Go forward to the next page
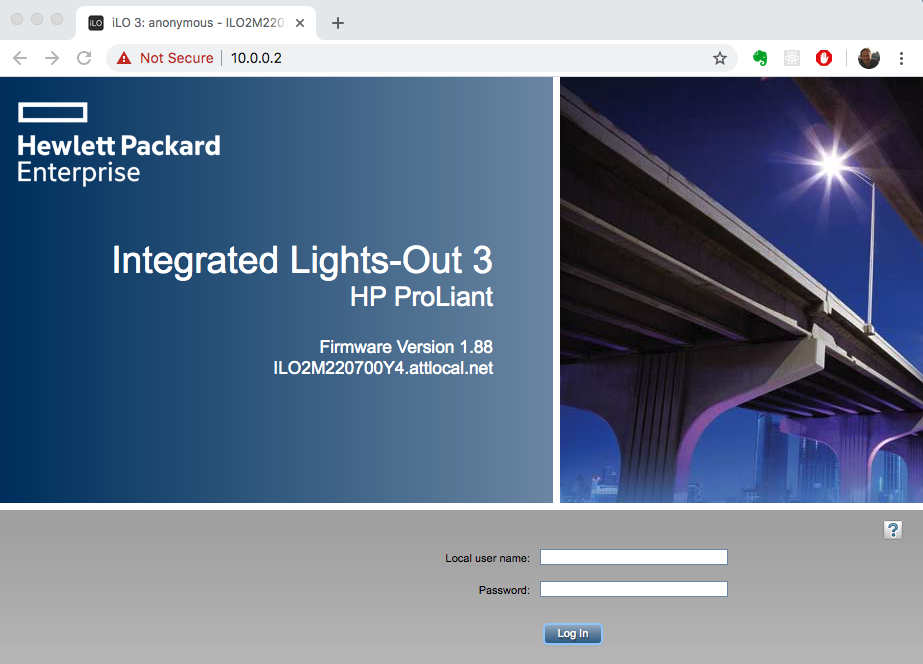The image size is (923, 664). (52, 58)
